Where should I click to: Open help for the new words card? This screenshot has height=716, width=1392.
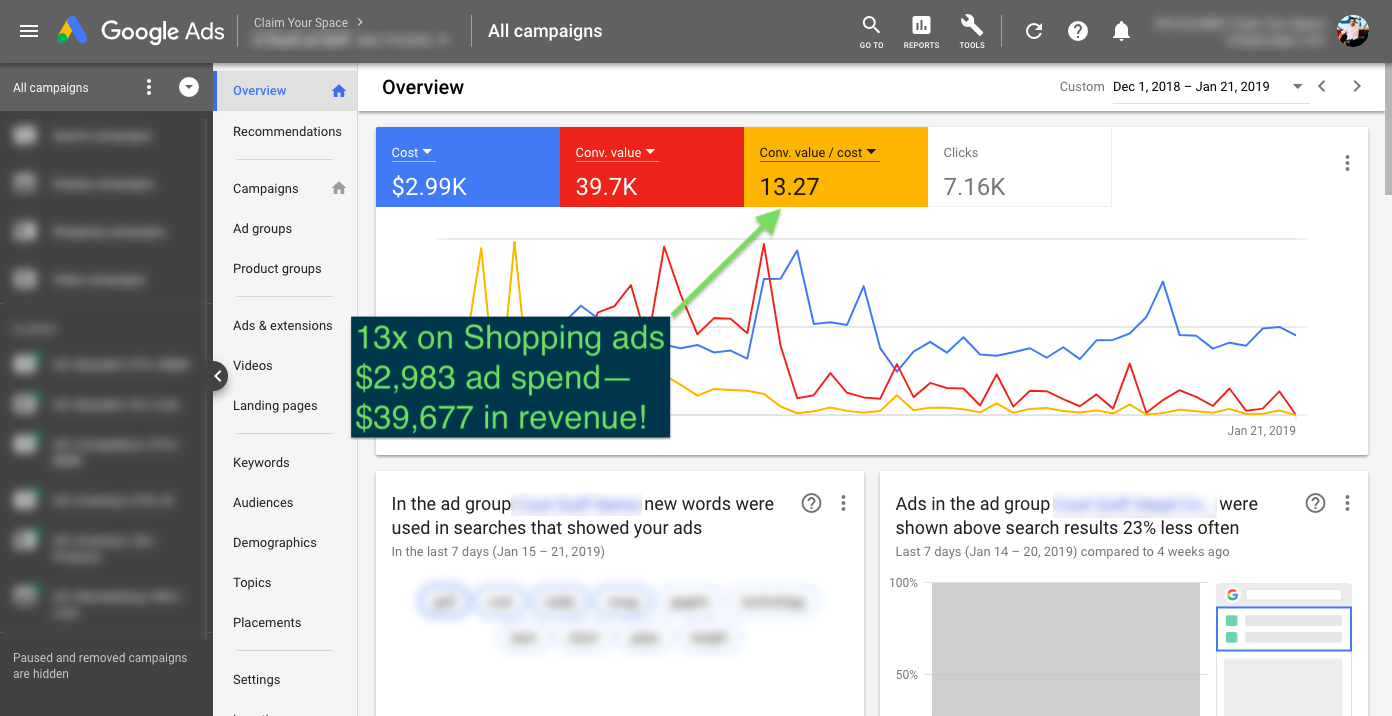pyautogui.click(x=812, y=503)
